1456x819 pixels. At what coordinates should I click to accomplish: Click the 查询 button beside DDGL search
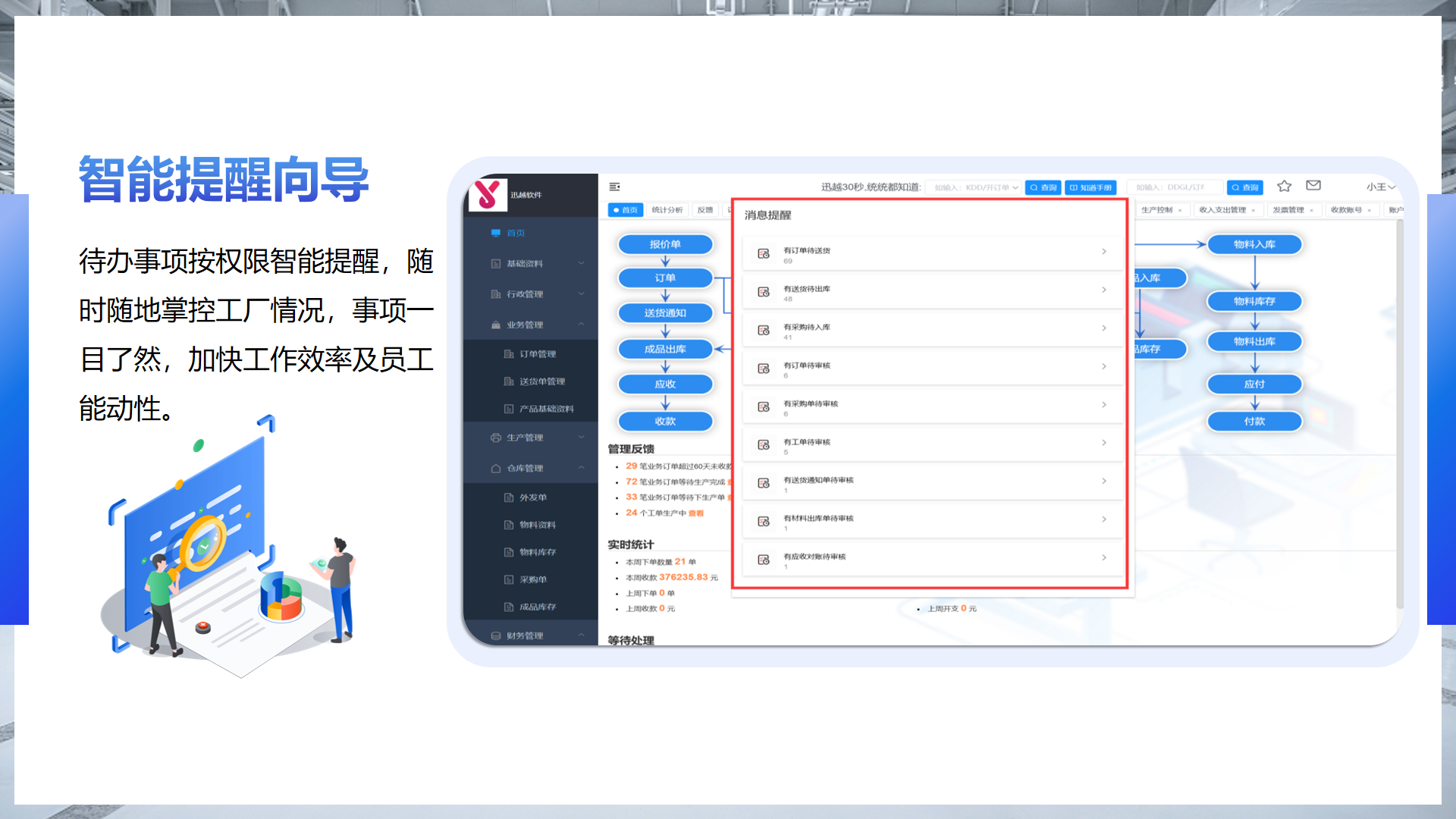pyautogui.click(x=1244, y=187)
